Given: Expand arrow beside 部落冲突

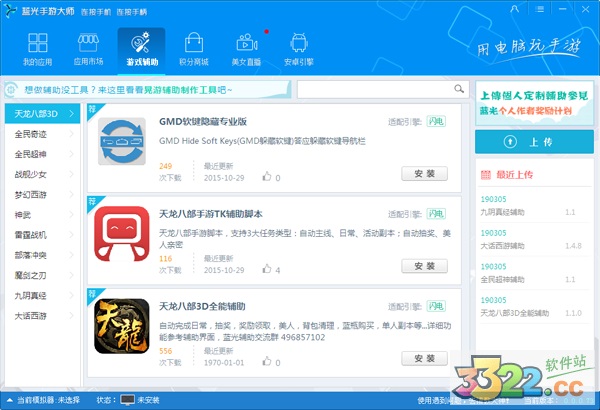Looking at the screenshot, I should [x=72, y=255].
